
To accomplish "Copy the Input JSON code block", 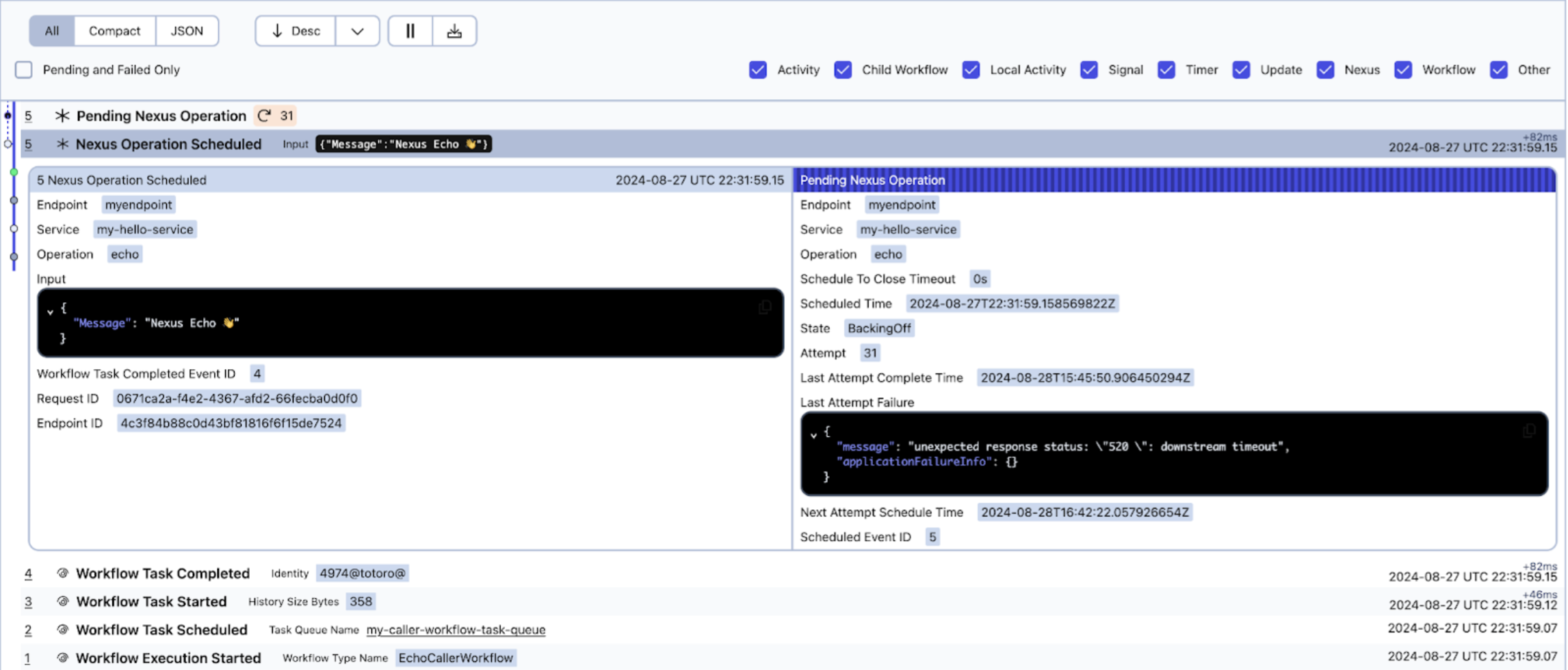I will (764, 308).
